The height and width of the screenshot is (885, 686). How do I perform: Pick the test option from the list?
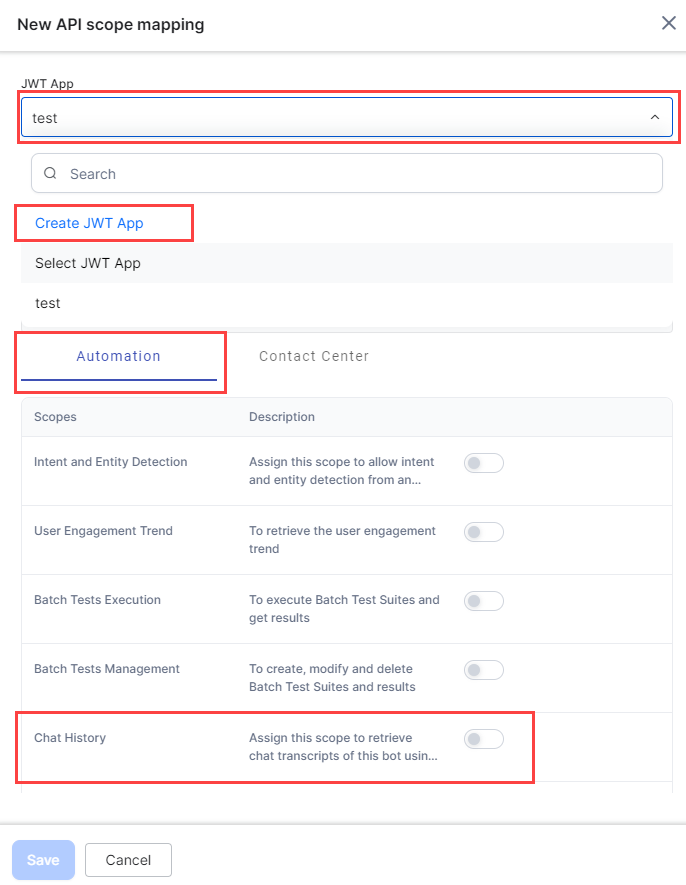click(48, 303)
